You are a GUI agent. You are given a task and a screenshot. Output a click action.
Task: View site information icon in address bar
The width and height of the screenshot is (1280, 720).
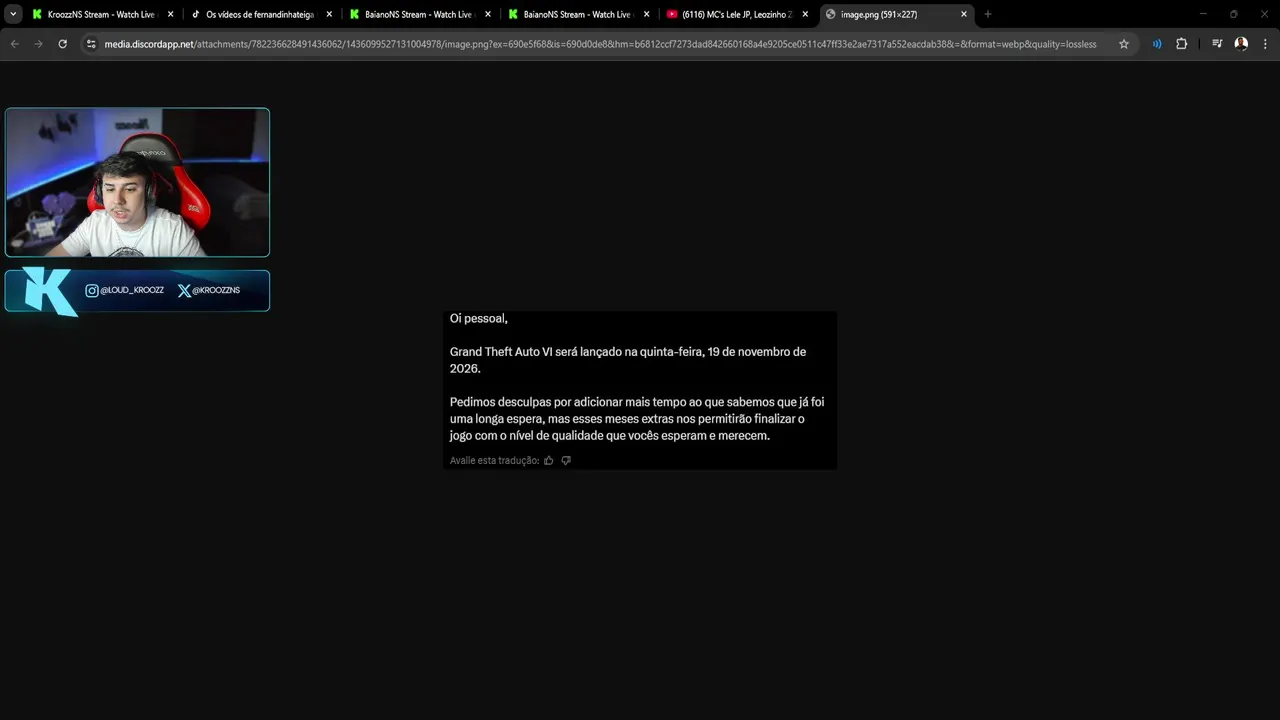pos(91,44)
